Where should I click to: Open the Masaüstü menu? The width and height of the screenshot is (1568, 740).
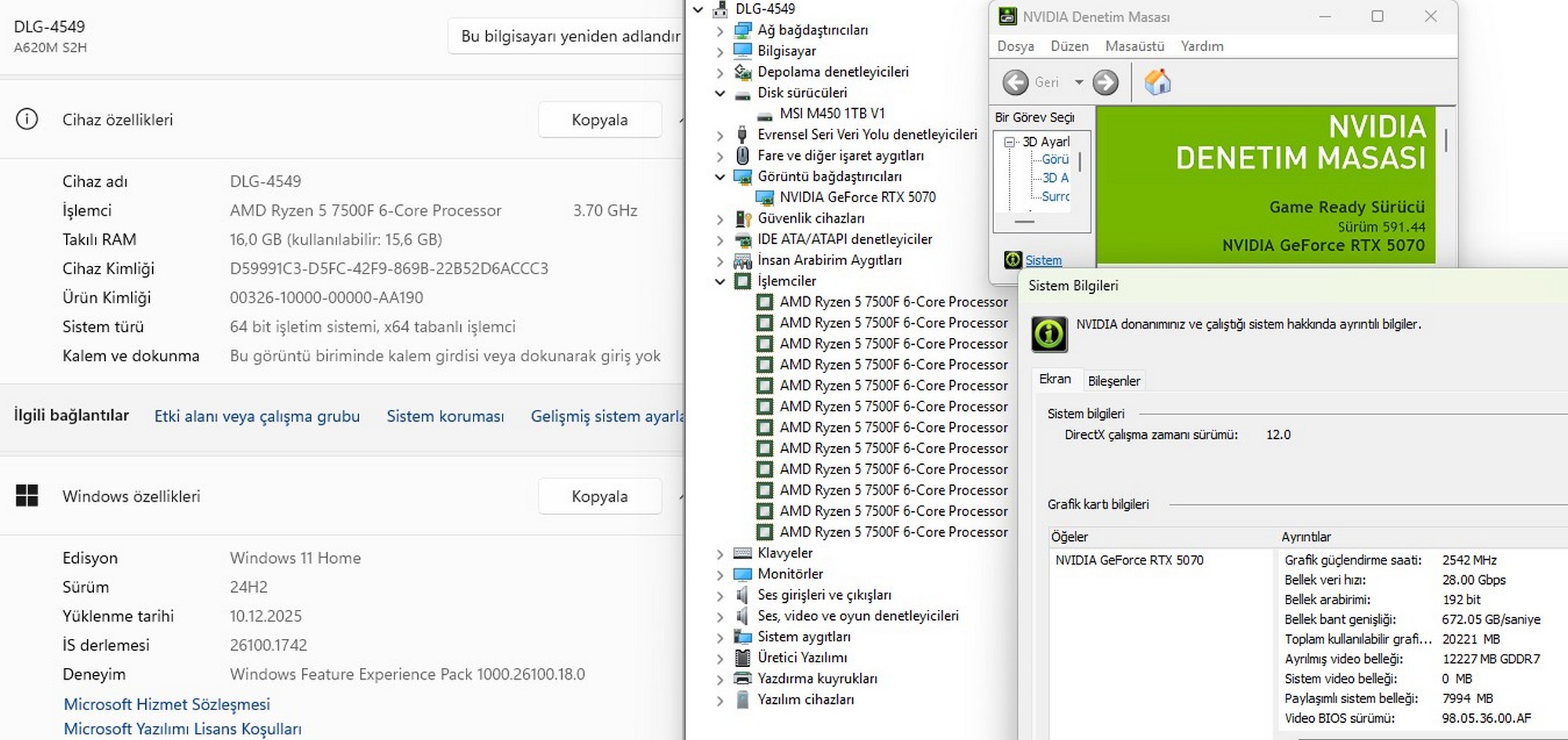click(x=1134, y=46)
